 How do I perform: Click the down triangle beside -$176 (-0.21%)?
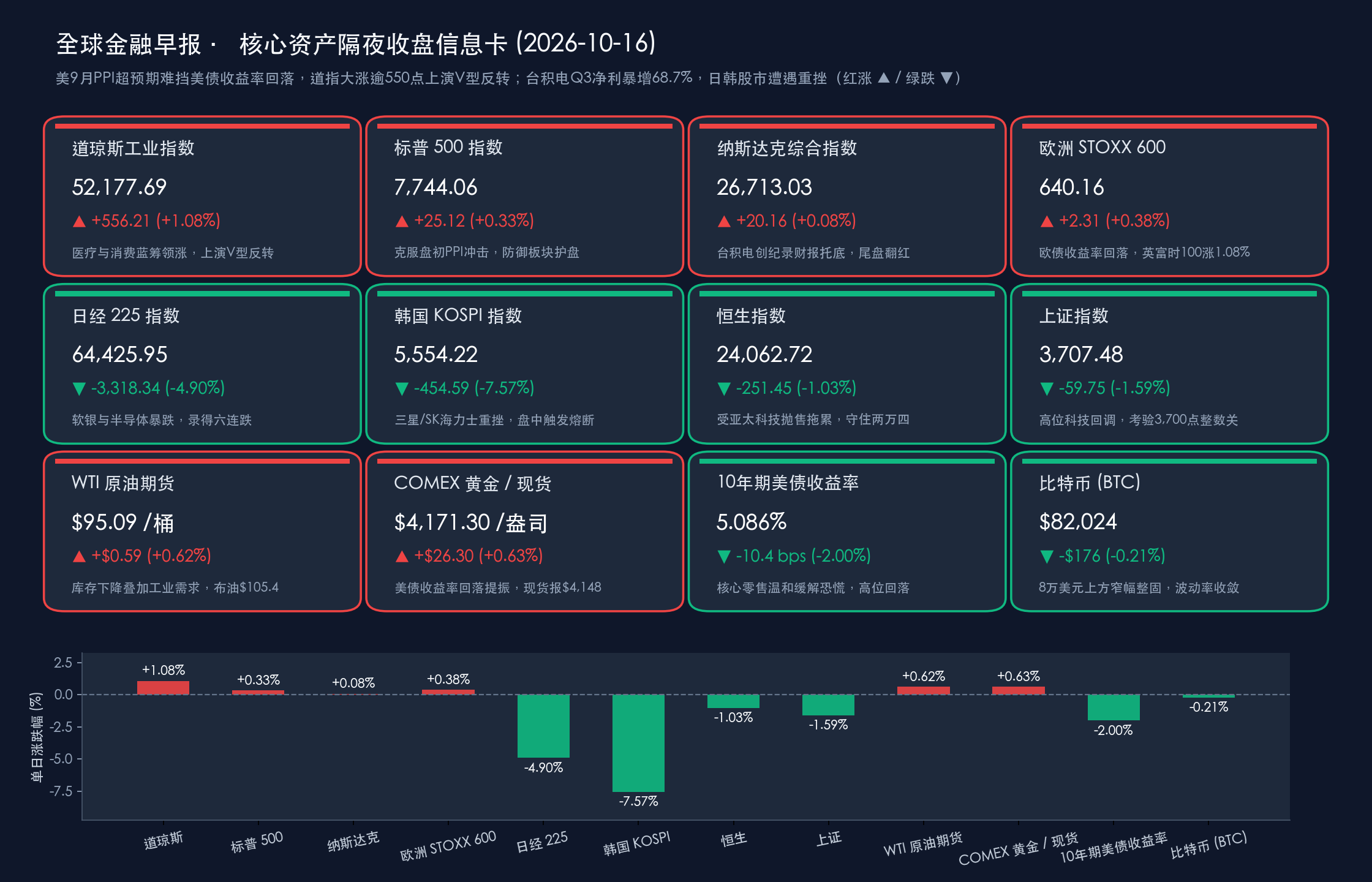tap(1047, 556)
